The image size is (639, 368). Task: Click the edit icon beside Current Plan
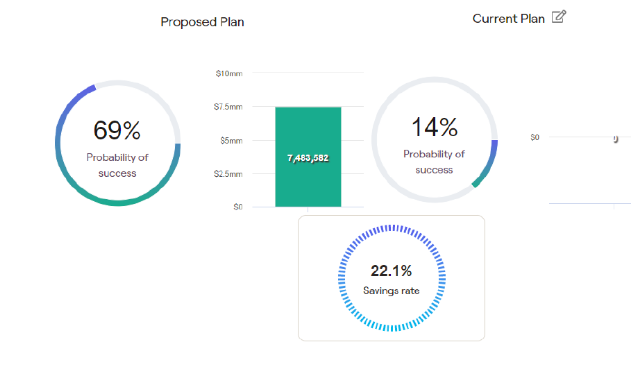(559, 17)
